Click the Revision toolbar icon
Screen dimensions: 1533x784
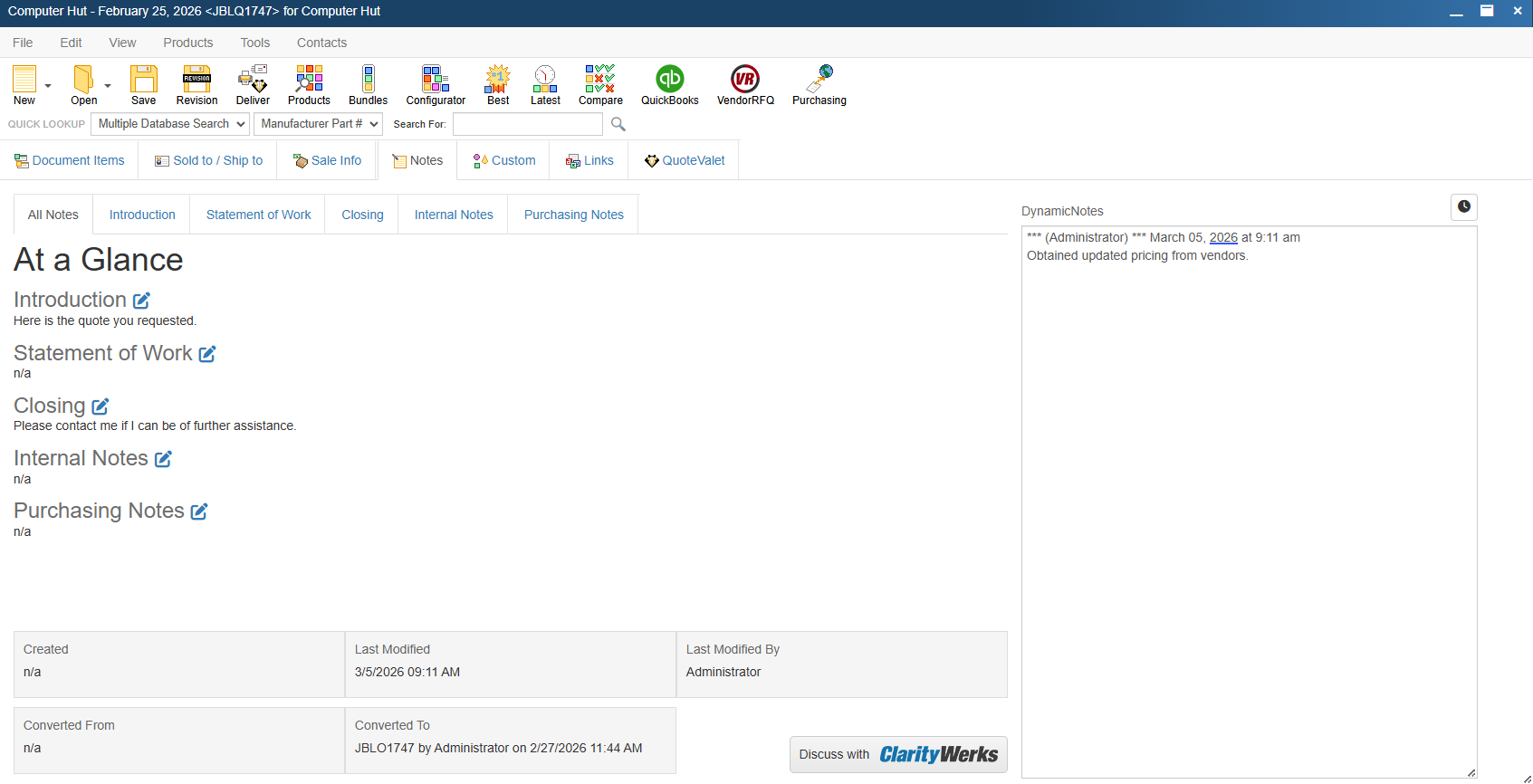pyautogui.click(x=196, y=85)
